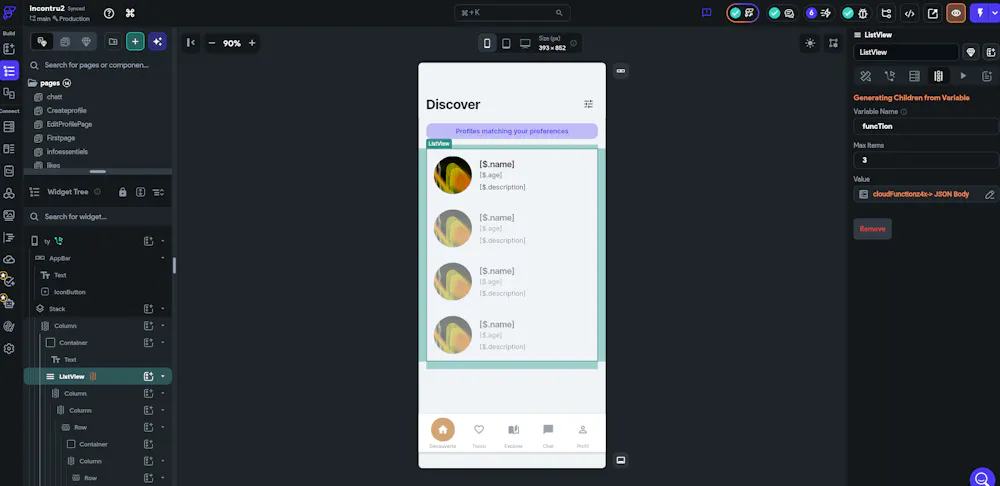1000x486 pixels.
Task: Add a new page with plus button
Action: 135,41
